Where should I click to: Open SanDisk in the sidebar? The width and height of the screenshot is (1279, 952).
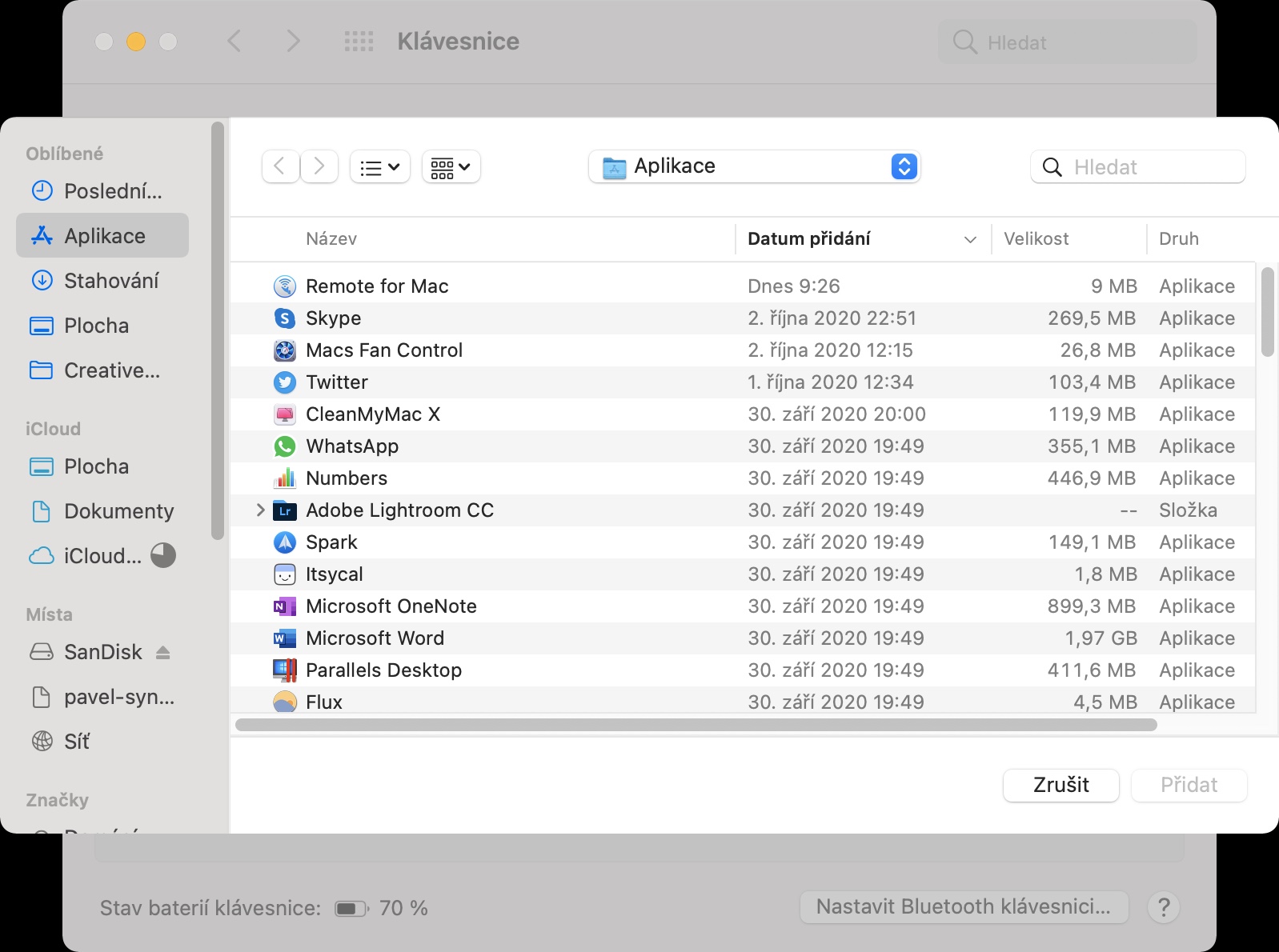click(86, 652)
